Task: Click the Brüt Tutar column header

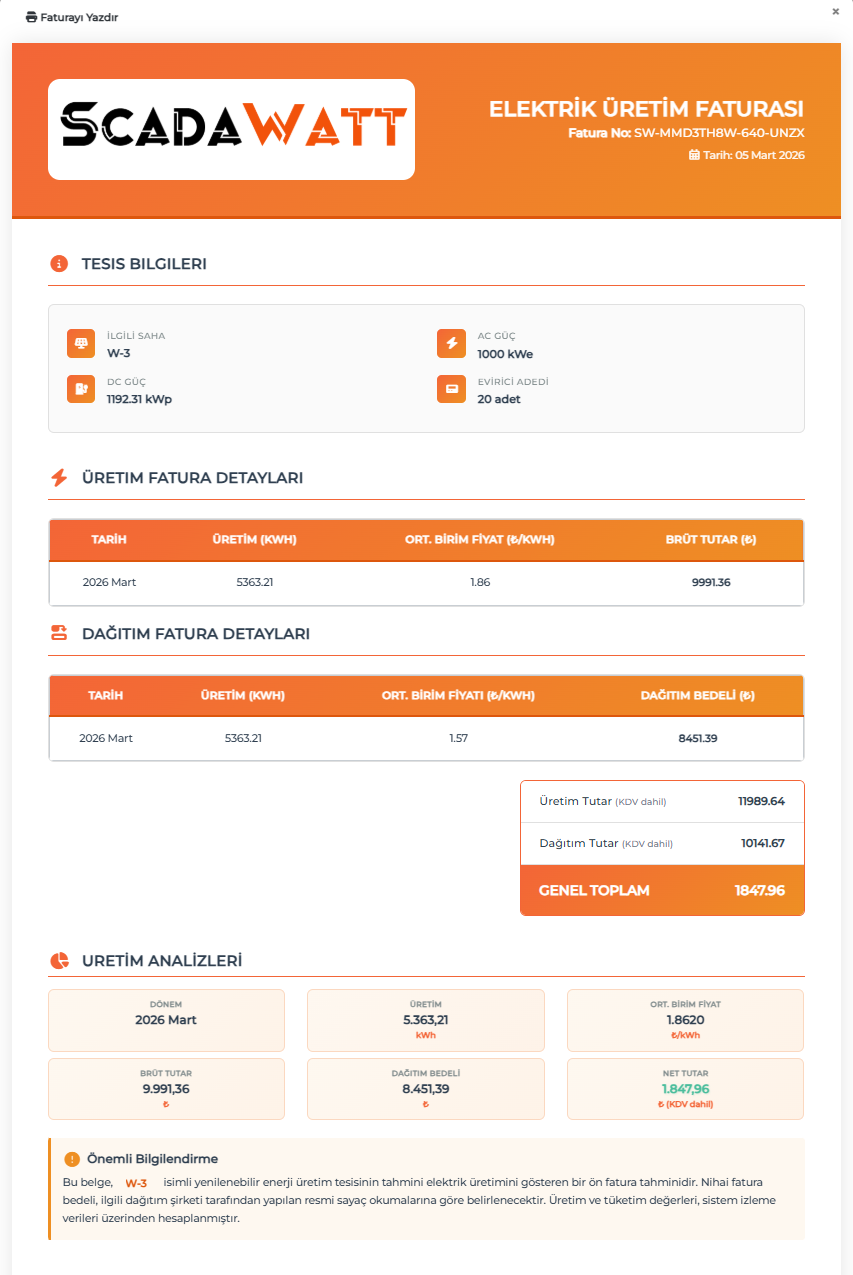Action: [x=710, y=540]
